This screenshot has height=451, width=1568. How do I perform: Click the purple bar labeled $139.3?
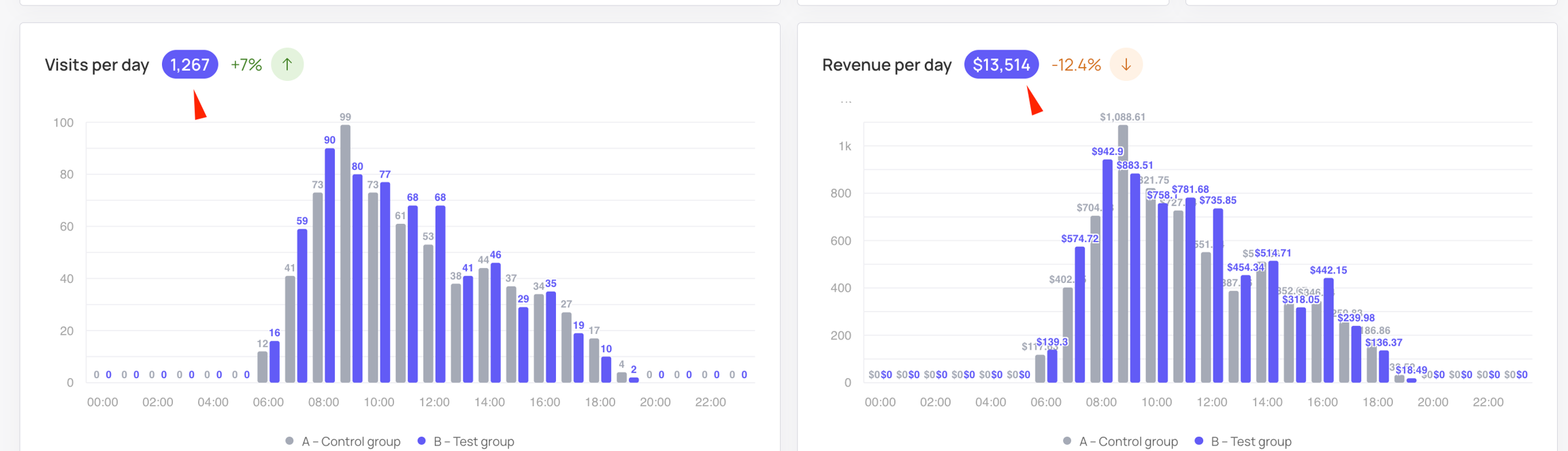click(x=1052, y=366)
